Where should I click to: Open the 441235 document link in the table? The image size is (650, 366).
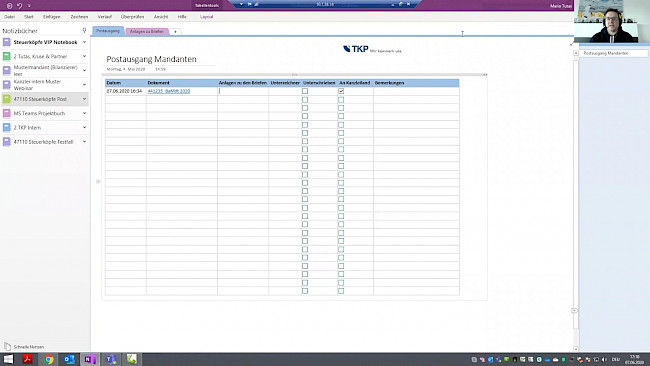(x=169, y=91)
